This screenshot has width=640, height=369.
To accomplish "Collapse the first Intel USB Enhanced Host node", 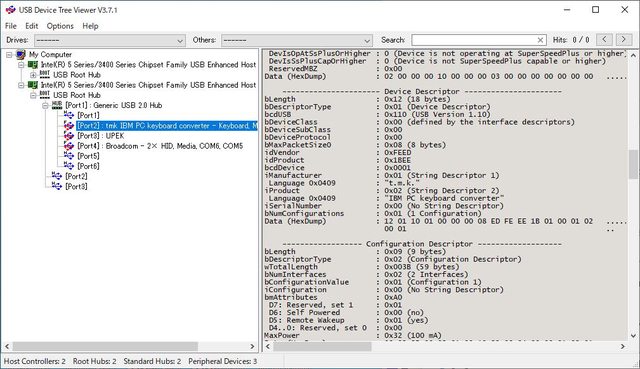I will 21,65.
